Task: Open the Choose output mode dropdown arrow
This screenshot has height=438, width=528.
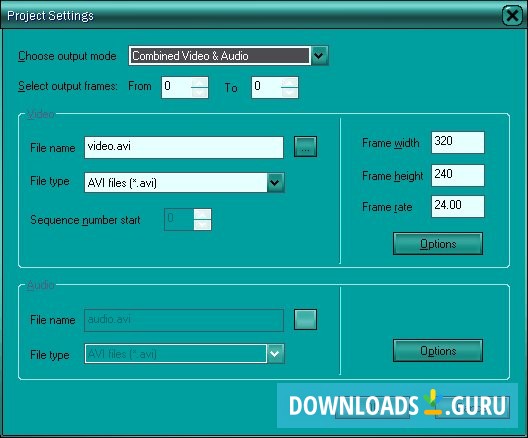Action: 319,56
